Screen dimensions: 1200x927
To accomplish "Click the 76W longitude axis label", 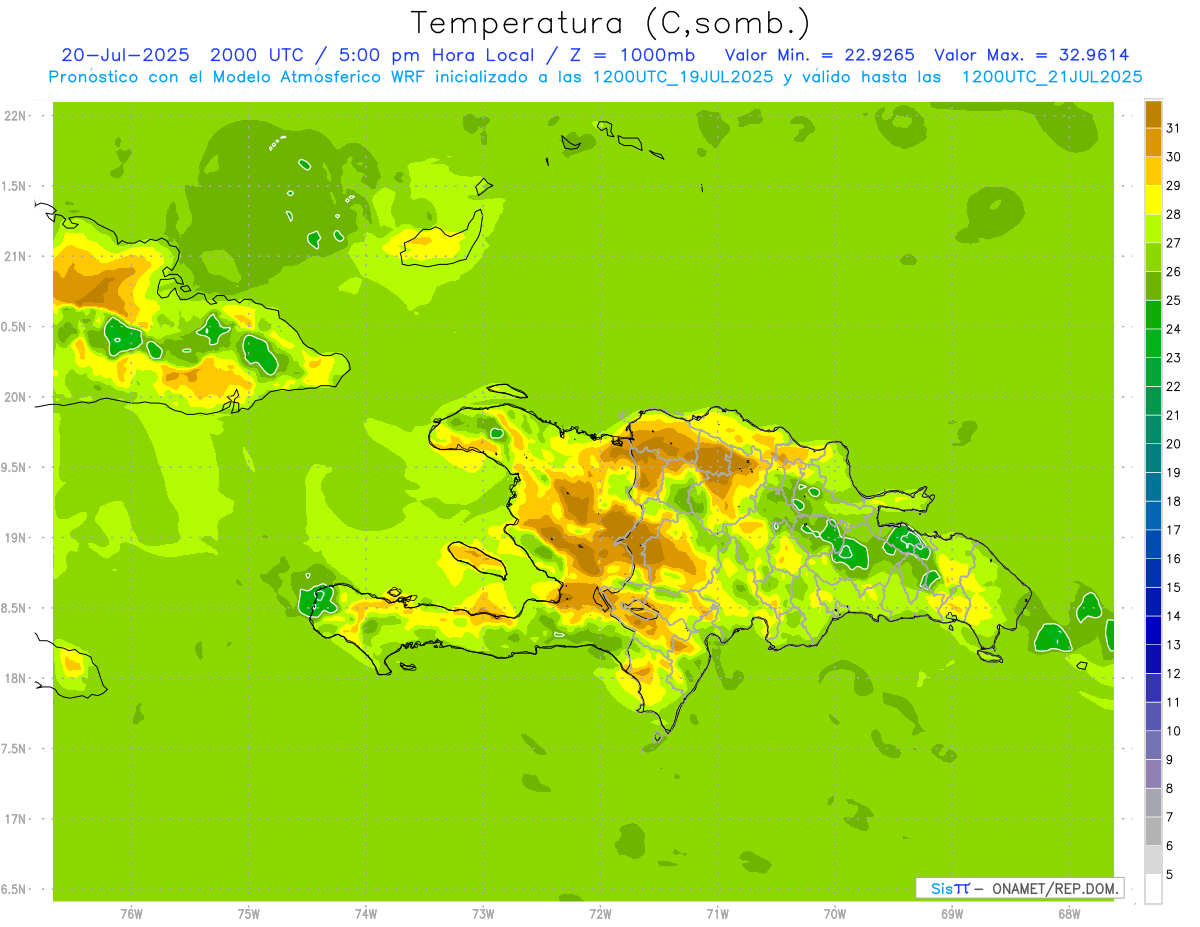I will (x=131, y=914).
